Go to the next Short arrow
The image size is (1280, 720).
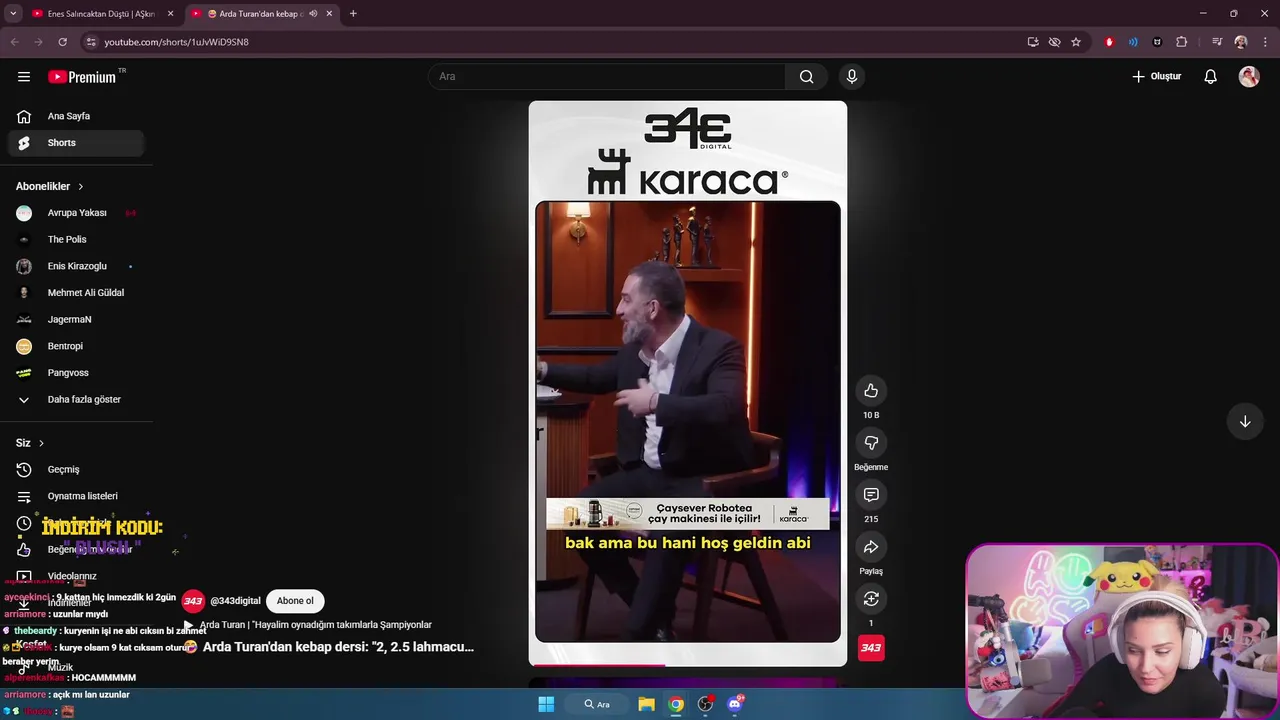[1245, 421]
